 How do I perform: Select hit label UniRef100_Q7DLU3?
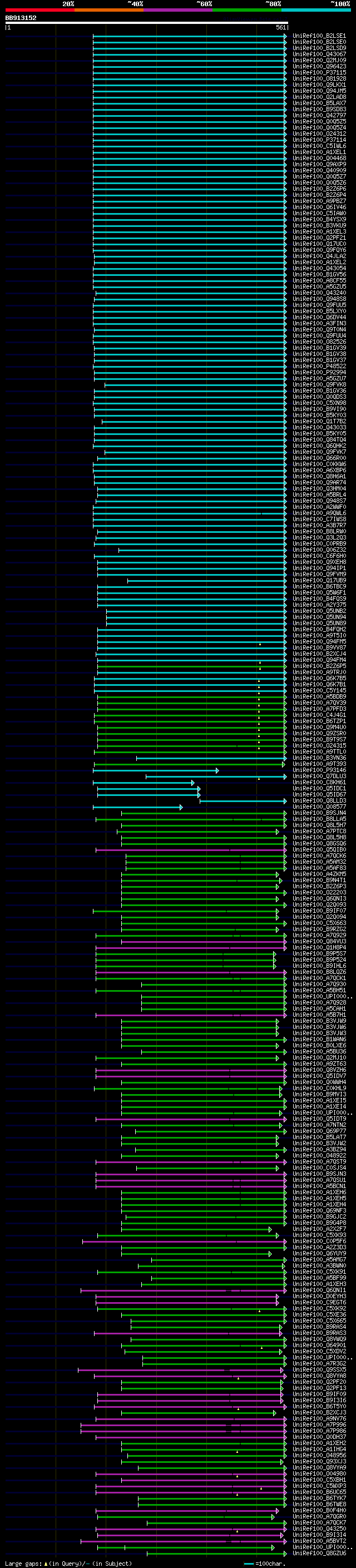pos(319,776)
